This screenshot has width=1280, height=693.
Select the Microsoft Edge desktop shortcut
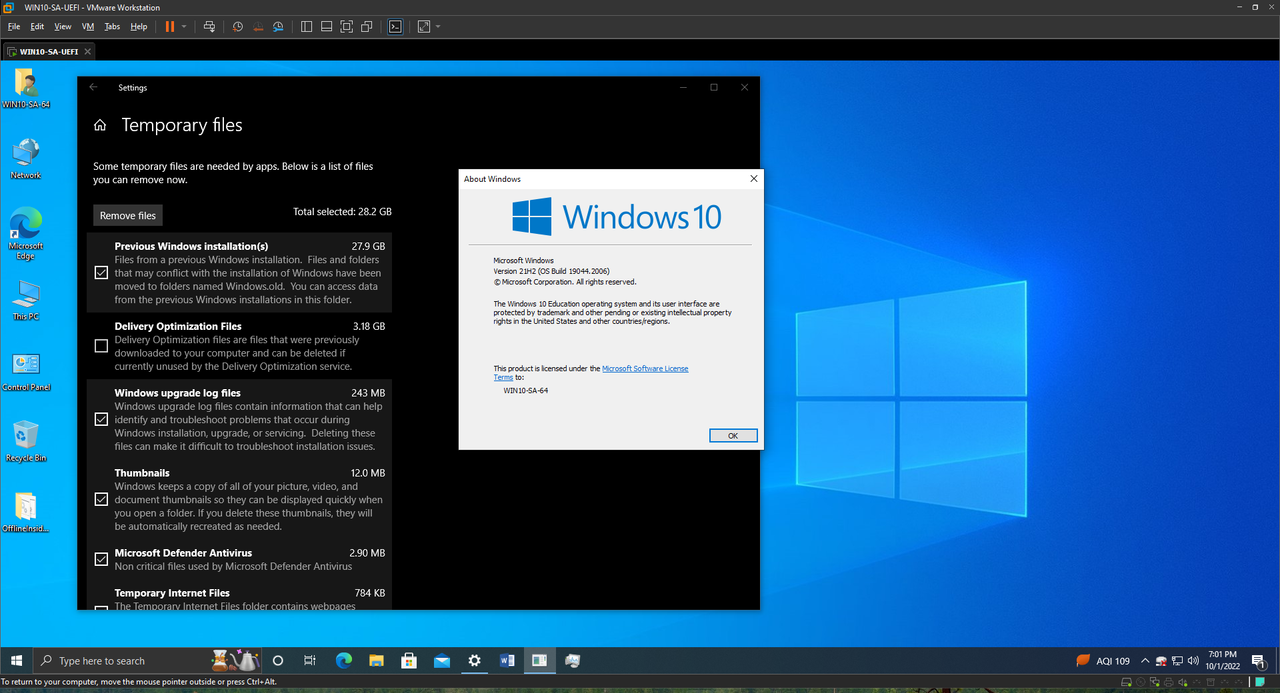pyautogui.click(x=26, y=234)
